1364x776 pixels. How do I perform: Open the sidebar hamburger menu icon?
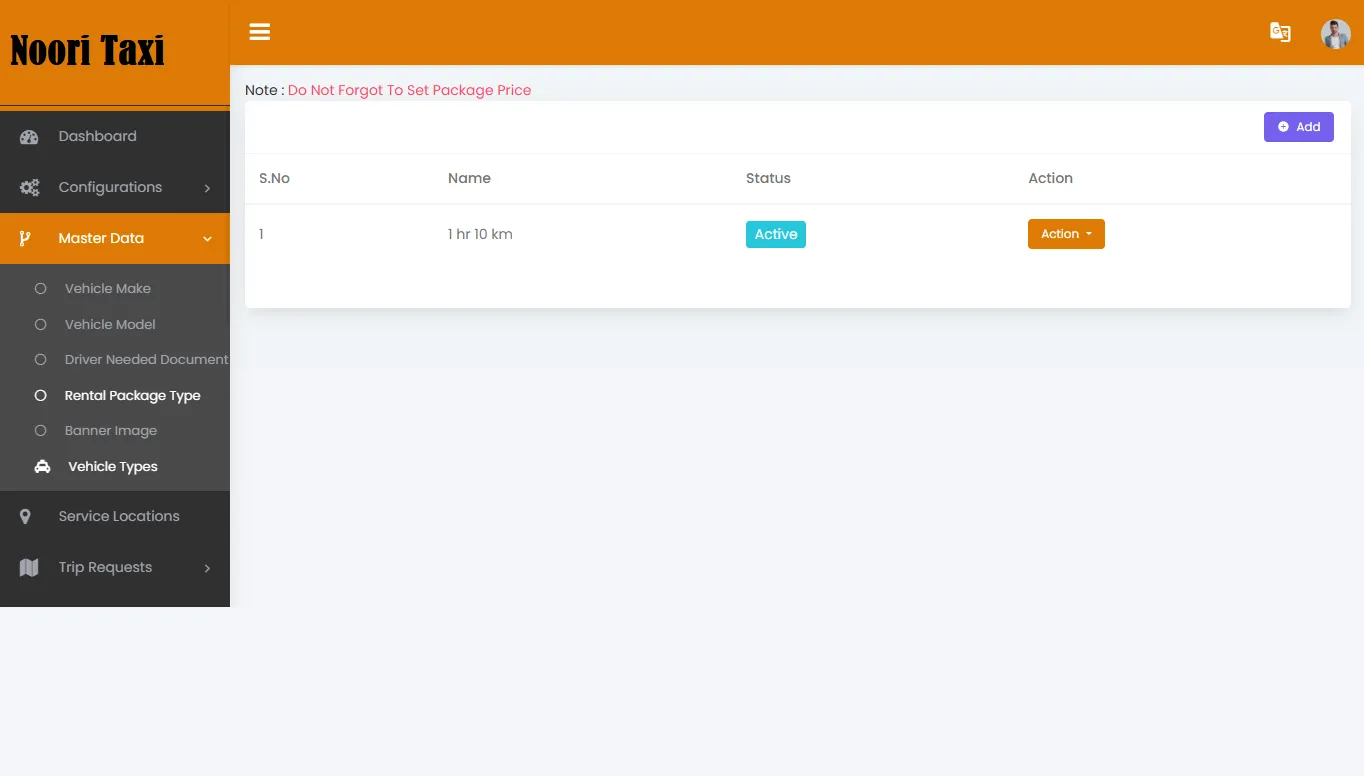259,31
